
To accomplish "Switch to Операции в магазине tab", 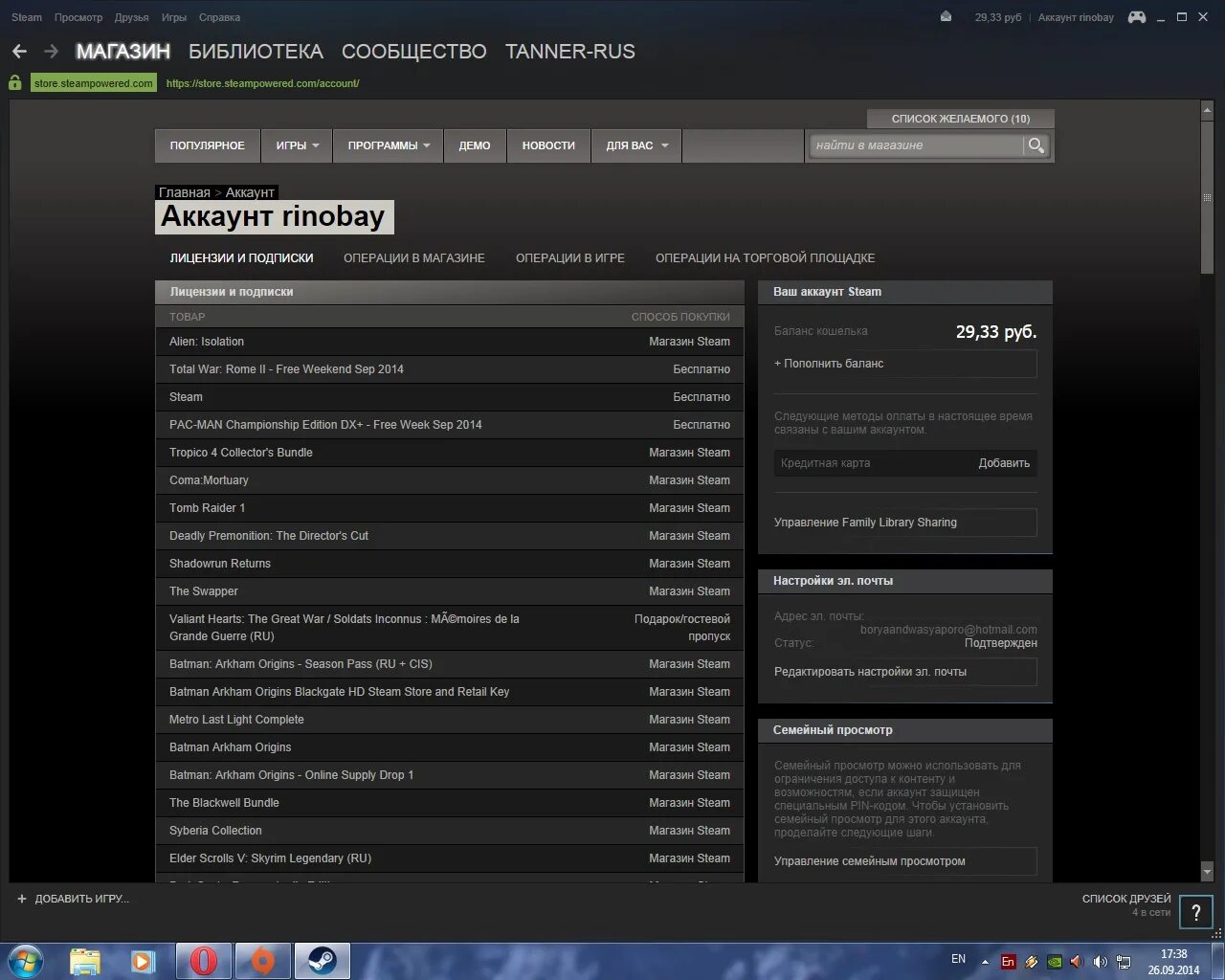I will [414, 258].
